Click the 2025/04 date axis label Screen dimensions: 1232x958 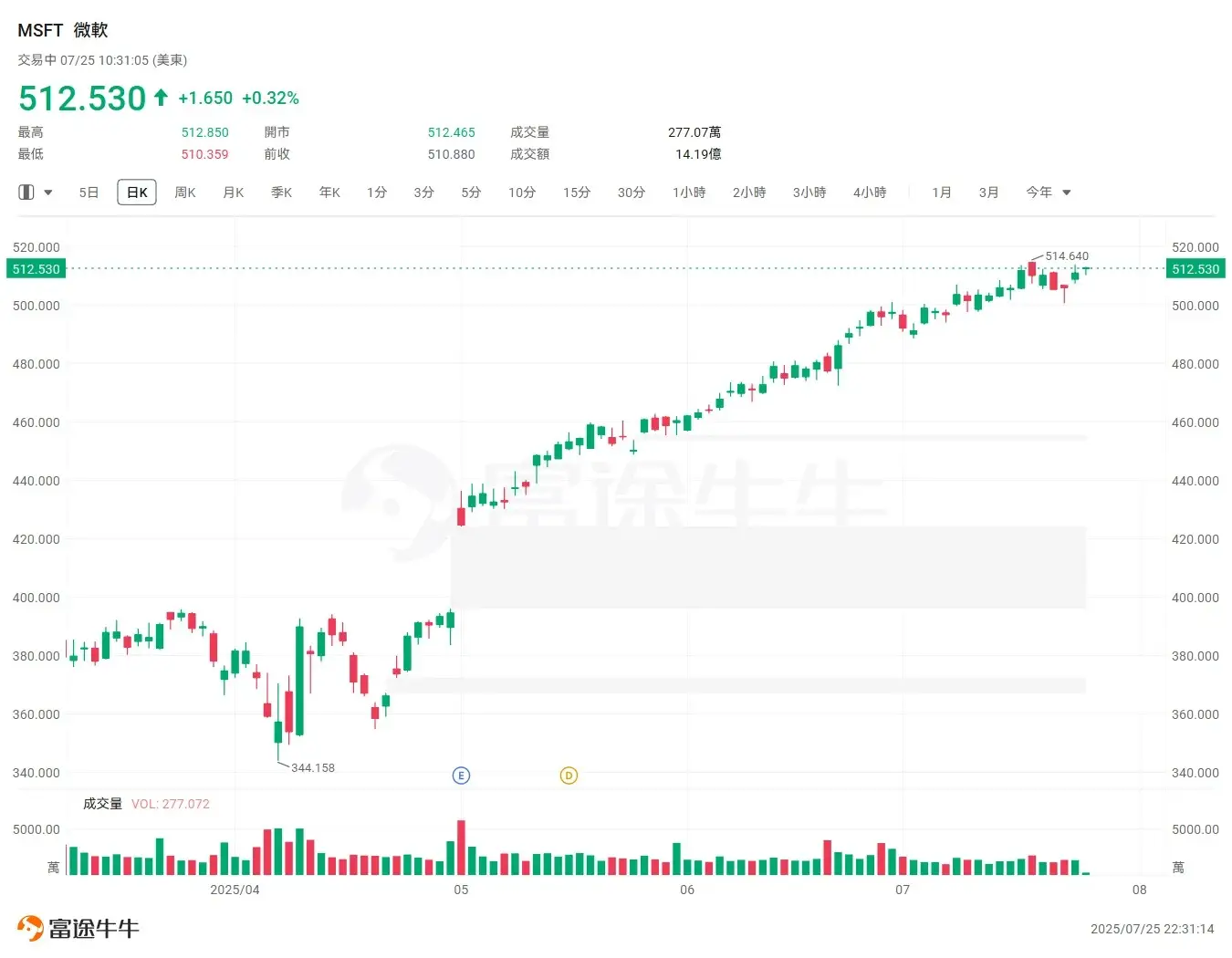[x=235, y=890]
